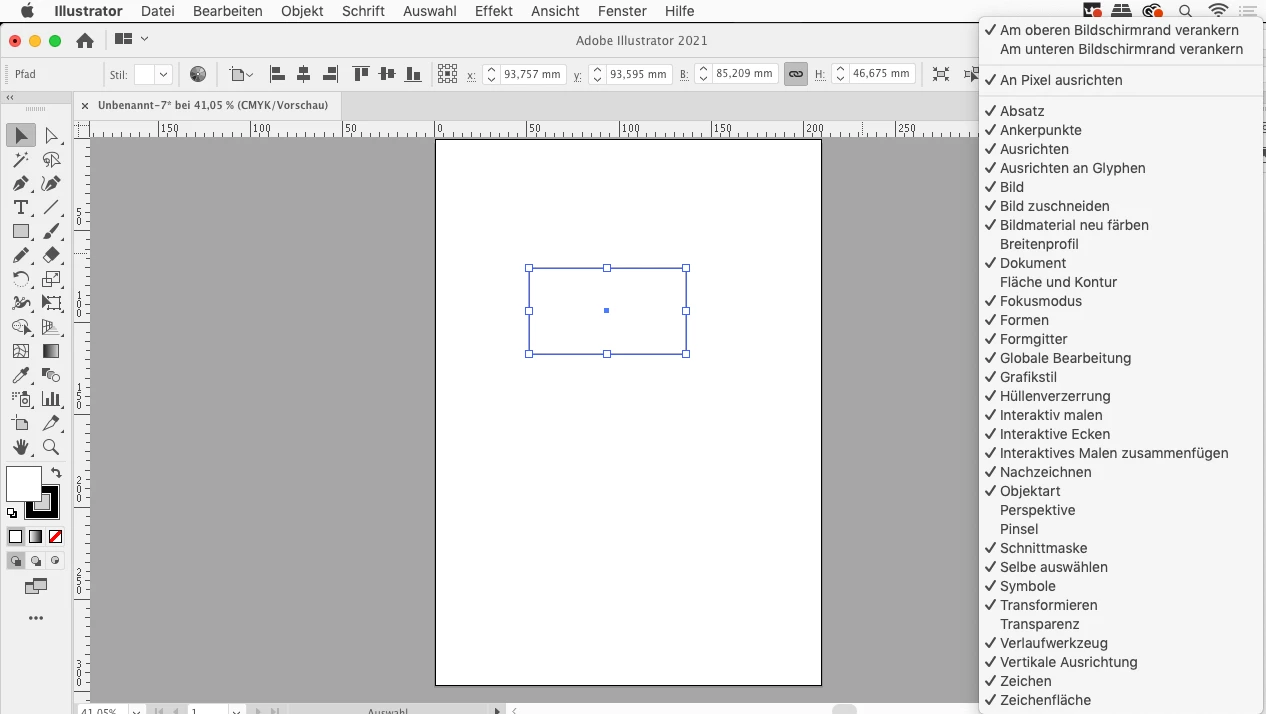Set paint mode to Color
Image resolution: width=1266 pixels, height=714 pixels.
coord(15,537)
